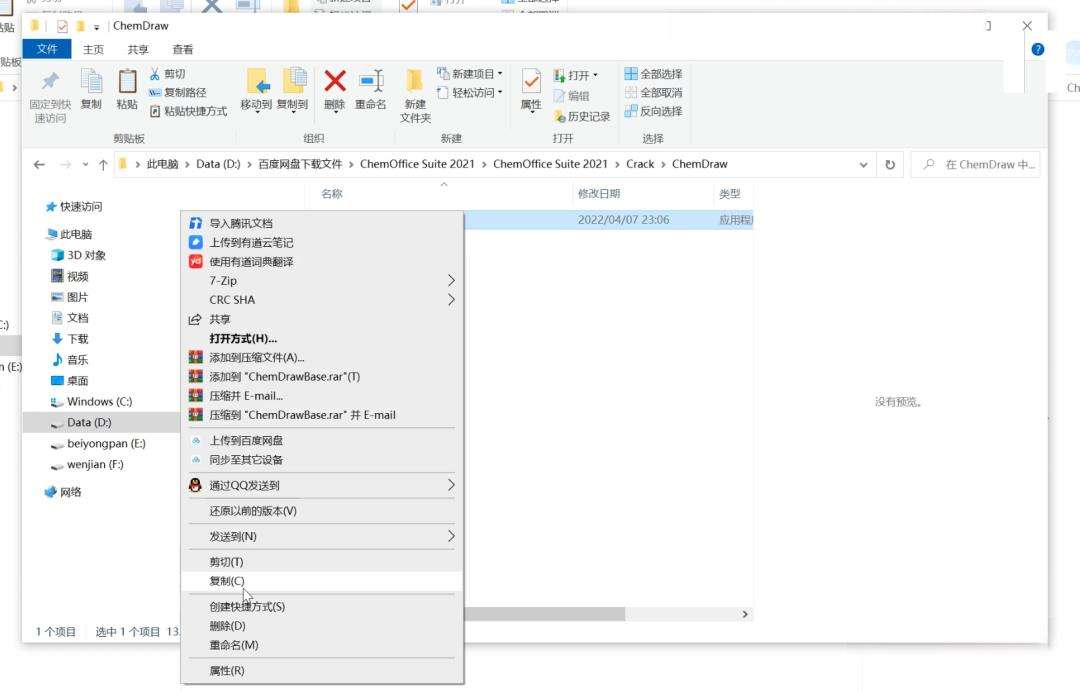Expand the CRC SHA submenu
The width and height of the screenshot is (1080, 691).
(x=321, y=300)
